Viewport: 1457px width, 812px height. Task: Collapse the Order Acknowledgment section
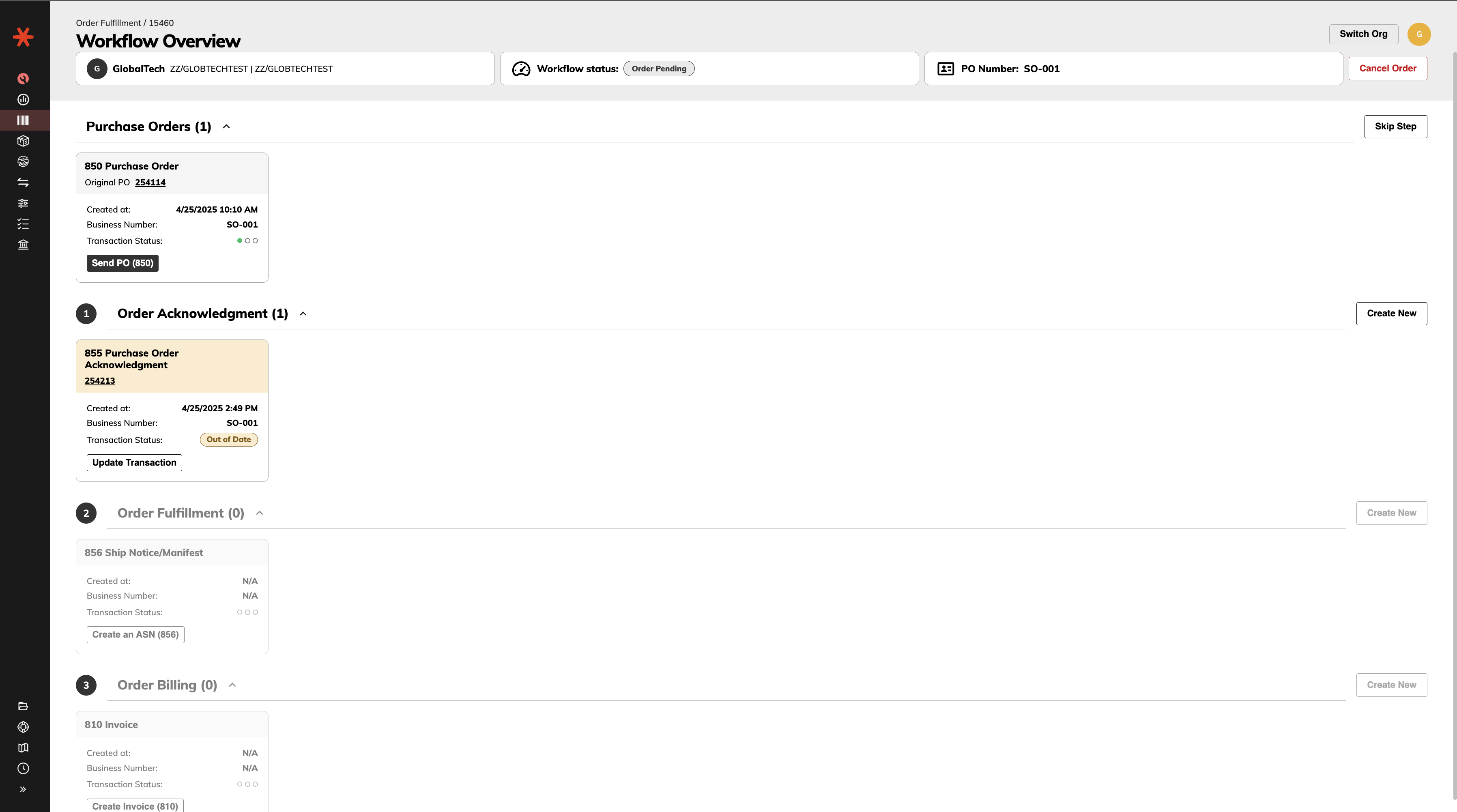point(303,314)
